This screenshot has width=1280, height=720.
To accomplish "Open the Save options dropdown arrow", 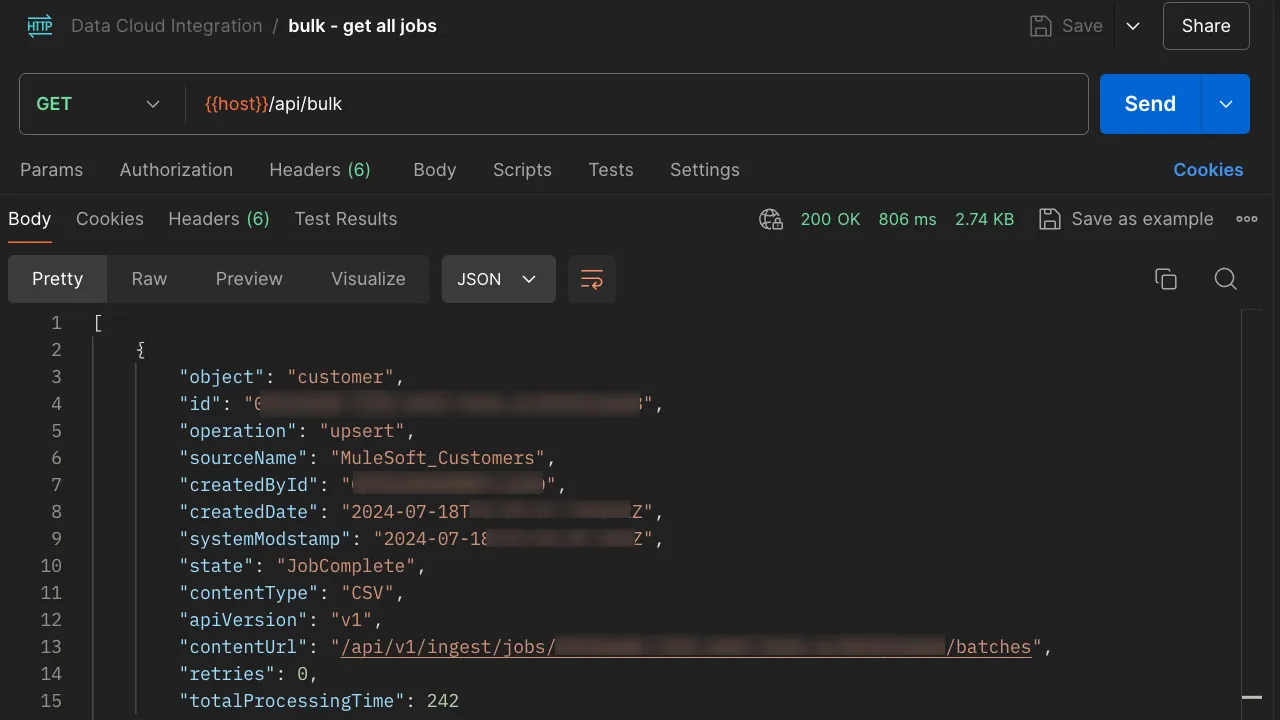I will tap(1133, 26).
